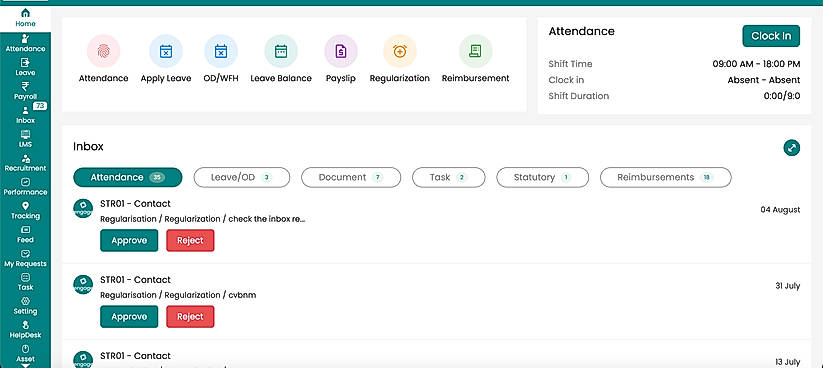Click the Absent - Absent clock in value
This screenshot has width=823, height=368.
(x=764, y=80)
